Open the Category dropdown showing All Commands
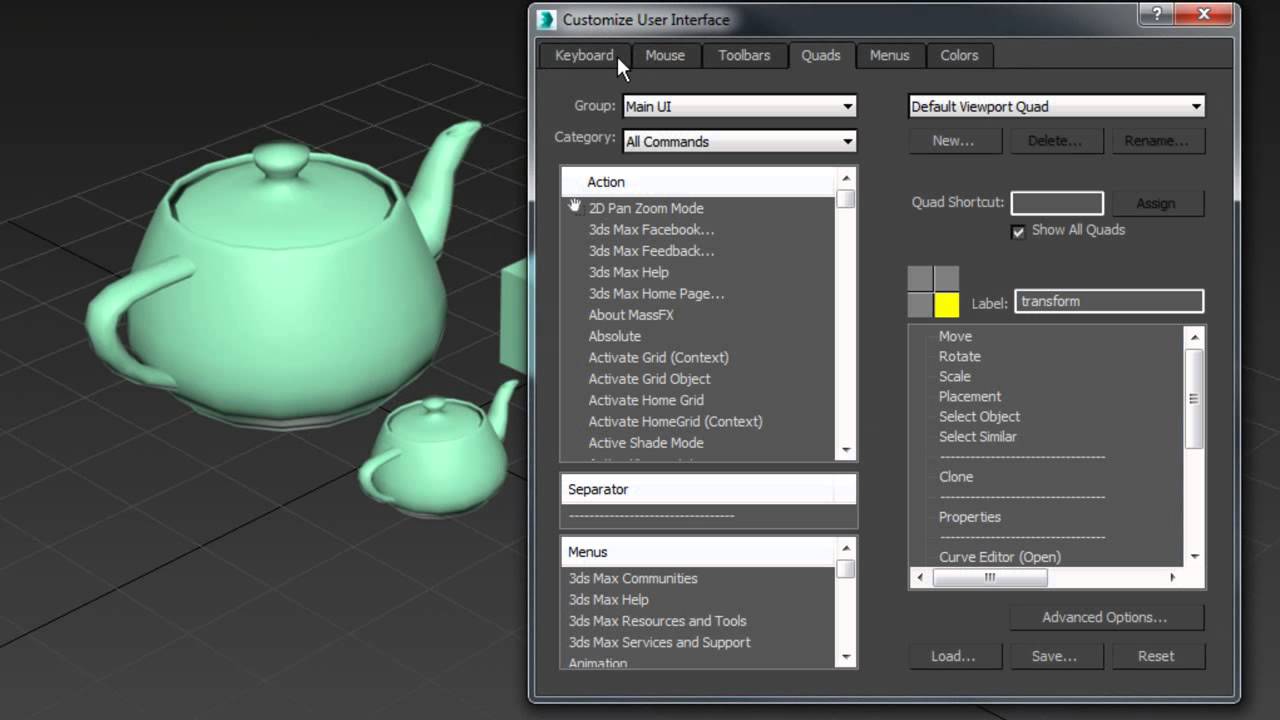Screen dimensions: 1280x720 [739, 141]
